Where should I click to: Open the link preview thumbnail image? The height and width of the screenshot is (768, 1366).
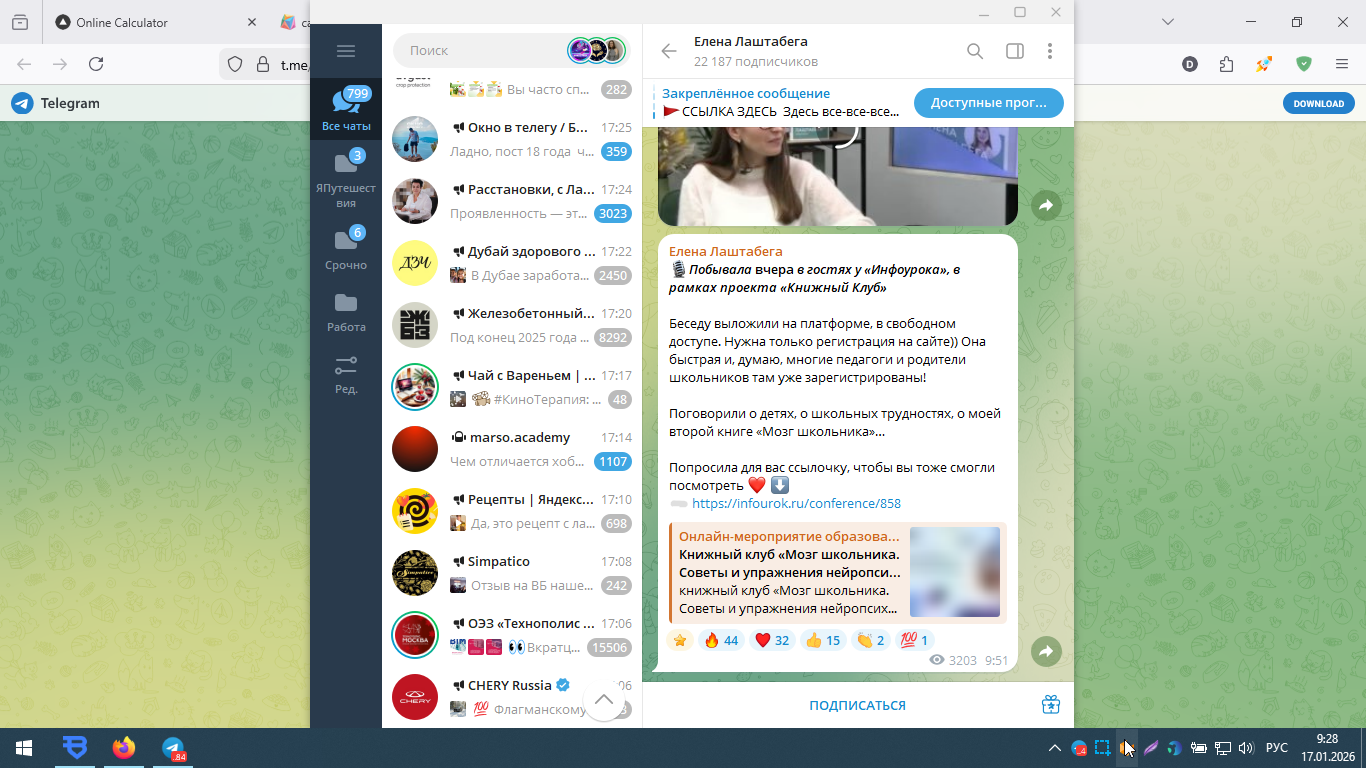pos(955,572)
